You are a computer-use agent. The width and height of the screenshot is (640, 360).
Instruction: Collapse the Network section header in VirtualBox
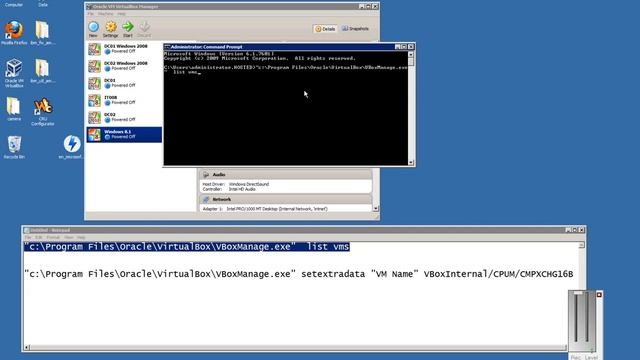(285, 200)
